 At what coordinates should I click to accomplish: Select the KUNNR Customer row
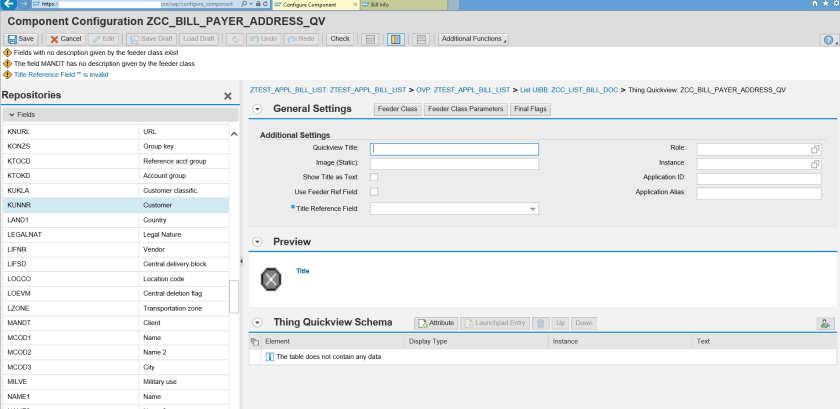click(x=116, y=205)
